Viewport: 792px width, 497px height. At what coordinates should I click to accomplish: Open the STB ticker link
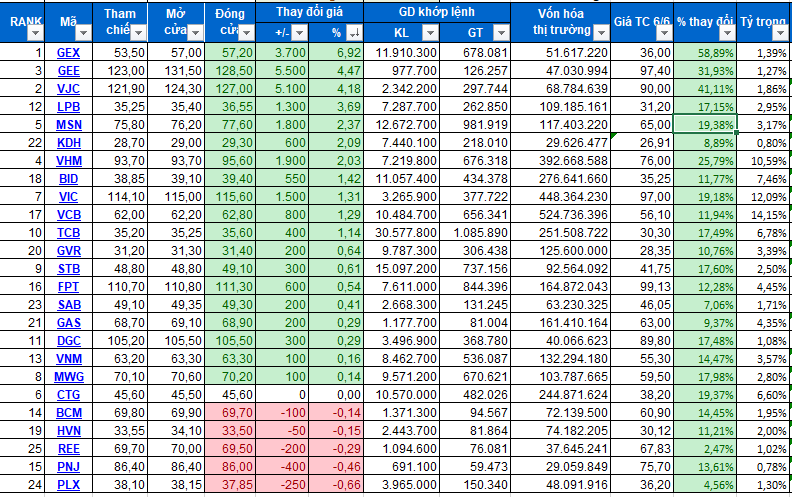point(68,269)
